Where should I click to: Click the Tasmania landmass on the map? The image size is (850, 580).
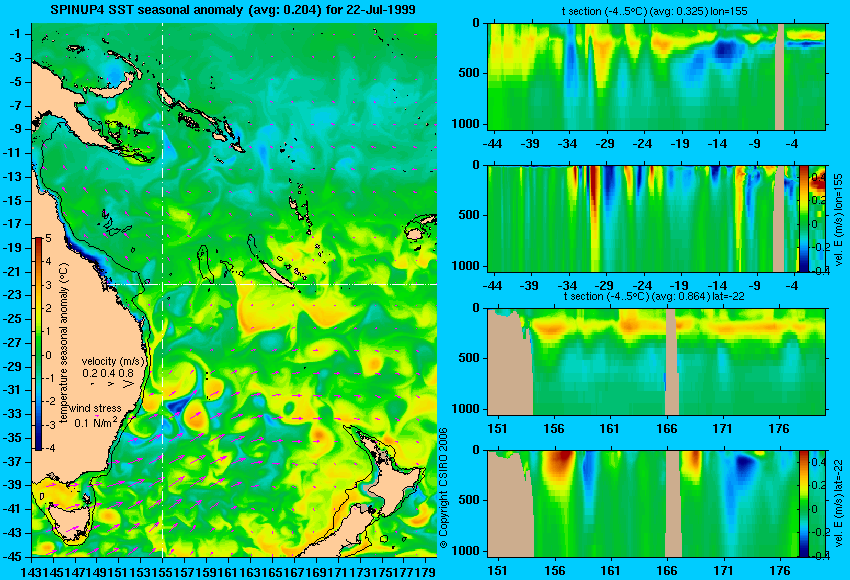pyautogui.click(x=70, y=518)
